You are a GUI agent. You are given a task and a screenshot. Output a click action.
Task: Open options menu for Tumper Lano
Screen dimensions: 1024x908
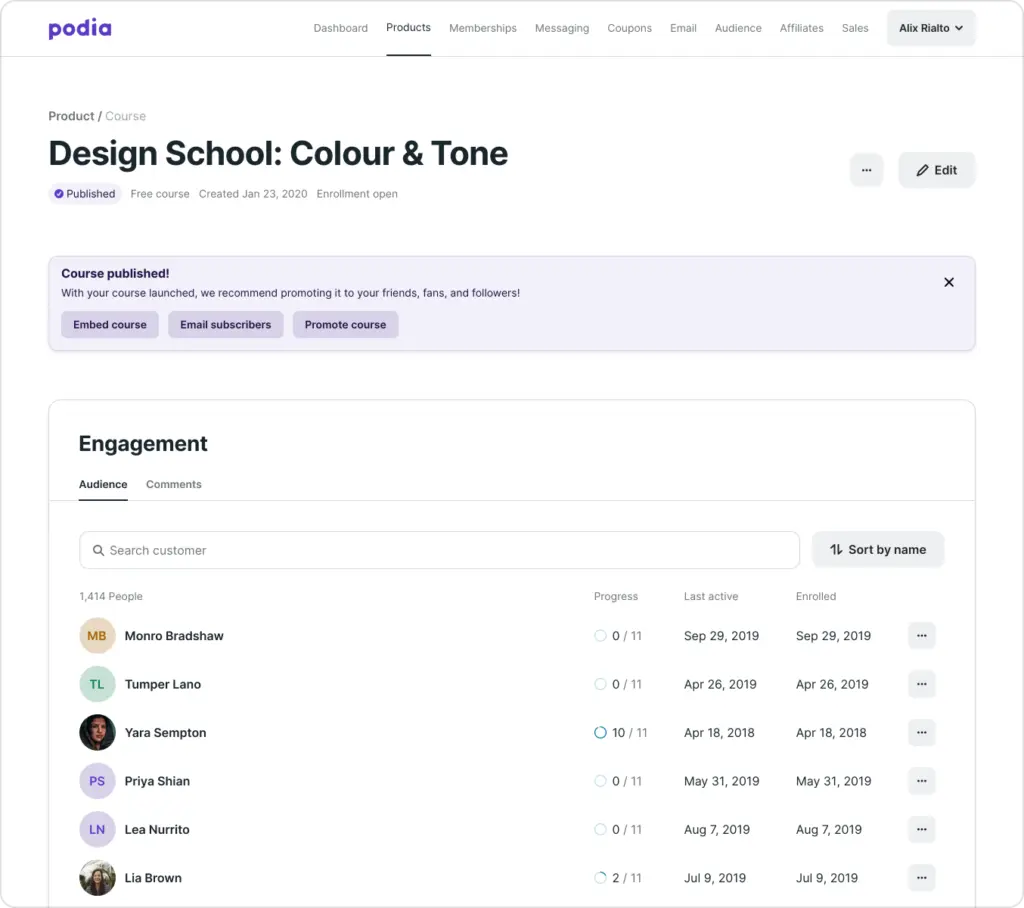pos(921,685)
